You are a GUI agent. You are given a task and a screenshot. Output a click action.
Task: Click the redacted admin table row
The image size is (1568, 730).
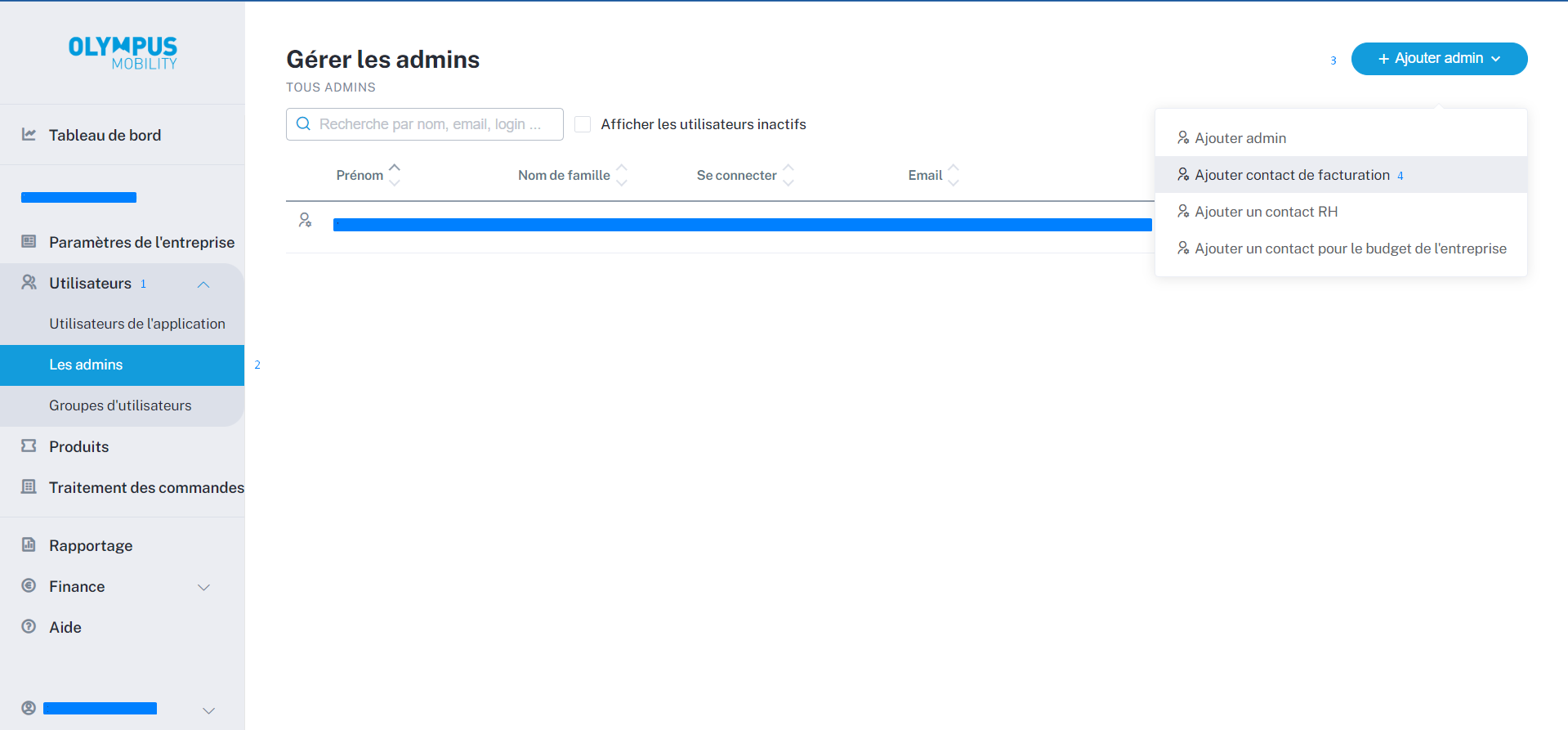pyautogui.click(x=742, y=225)
